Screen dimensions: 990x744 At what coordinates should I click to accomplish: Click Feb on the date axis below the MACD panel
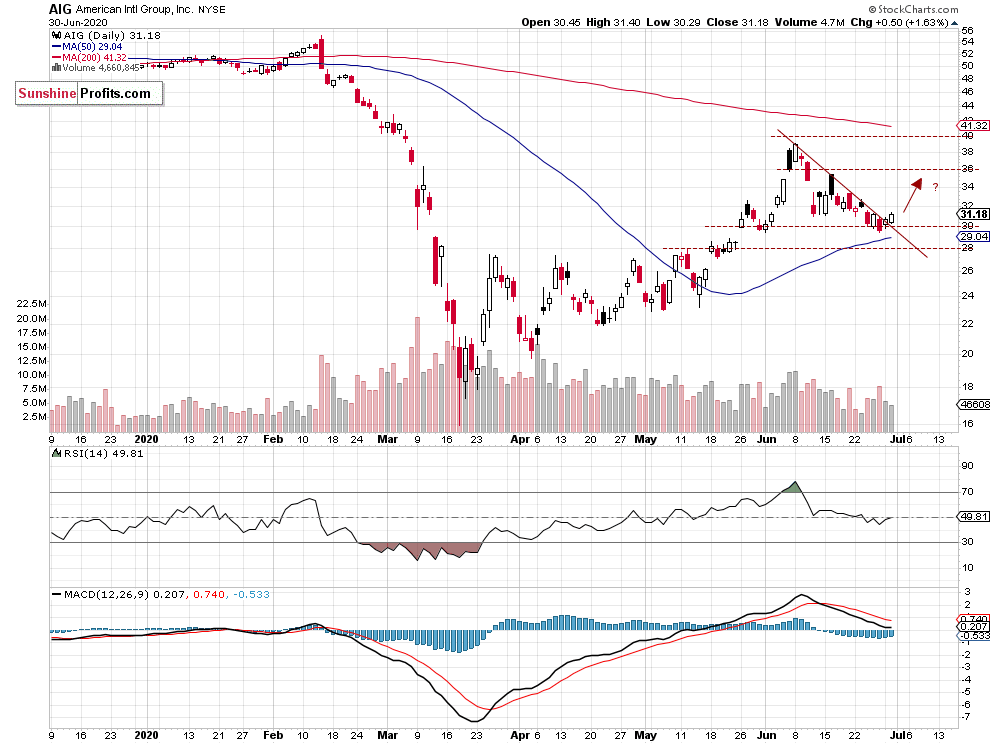[273, 735]
